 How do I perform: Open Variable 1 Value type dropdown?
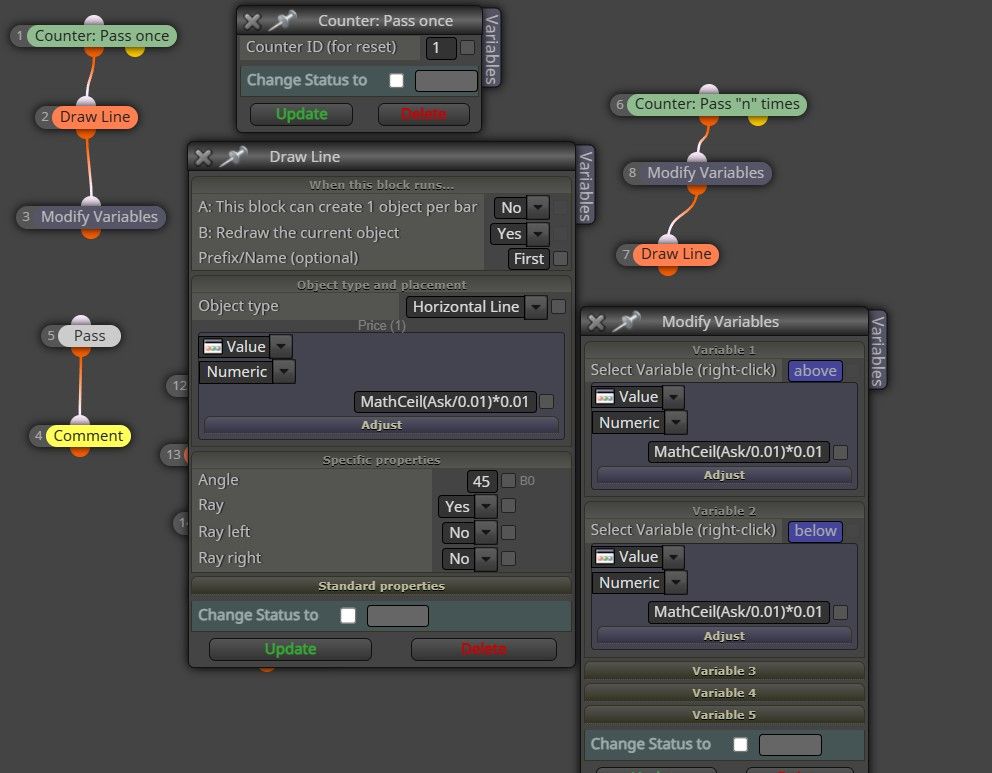click(x=674, y=397)
